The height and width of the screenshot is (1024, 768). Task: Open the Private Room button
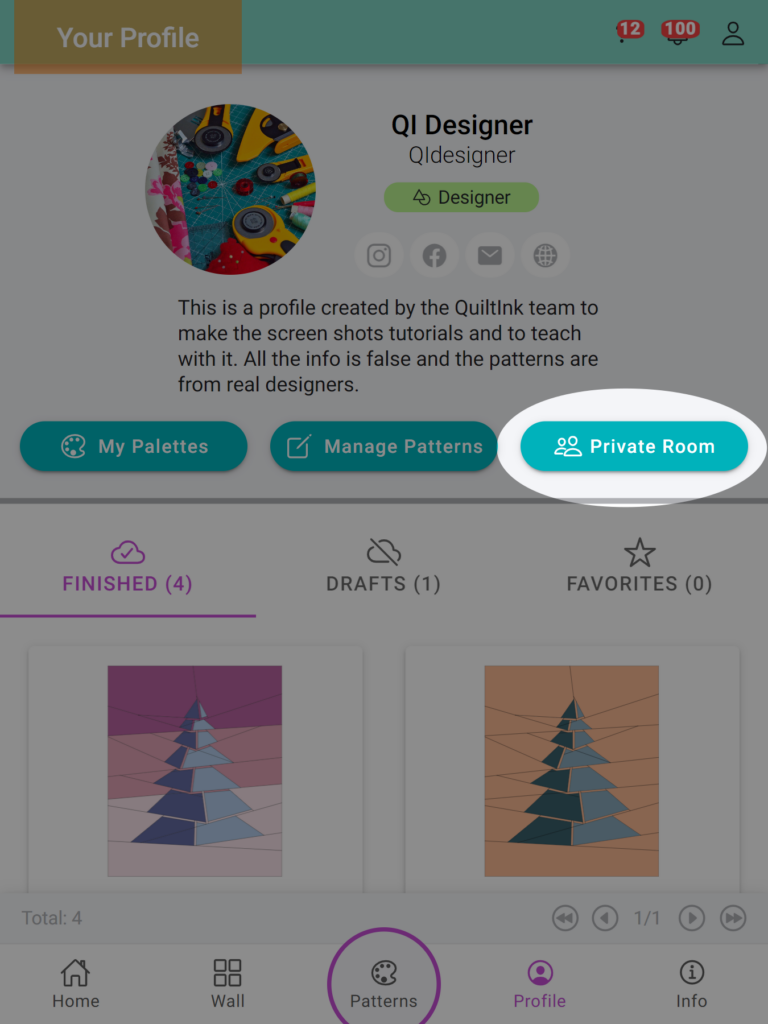[633, 446]
